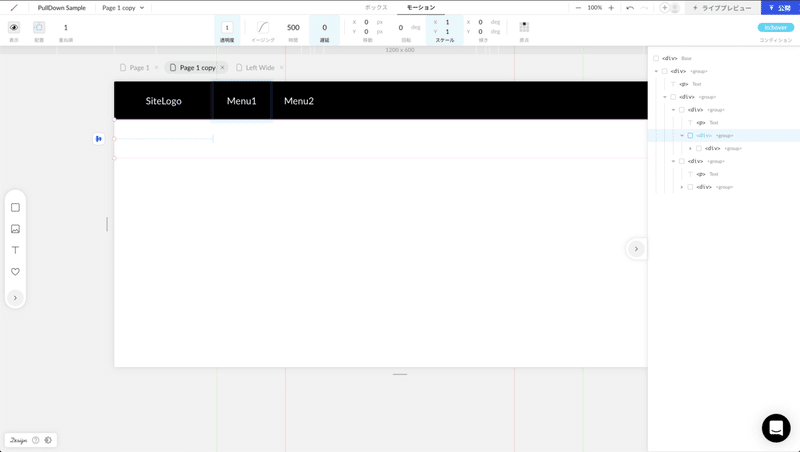800x452 pixels.
Task: Open the user avatar icon
Action: point(674,8)
